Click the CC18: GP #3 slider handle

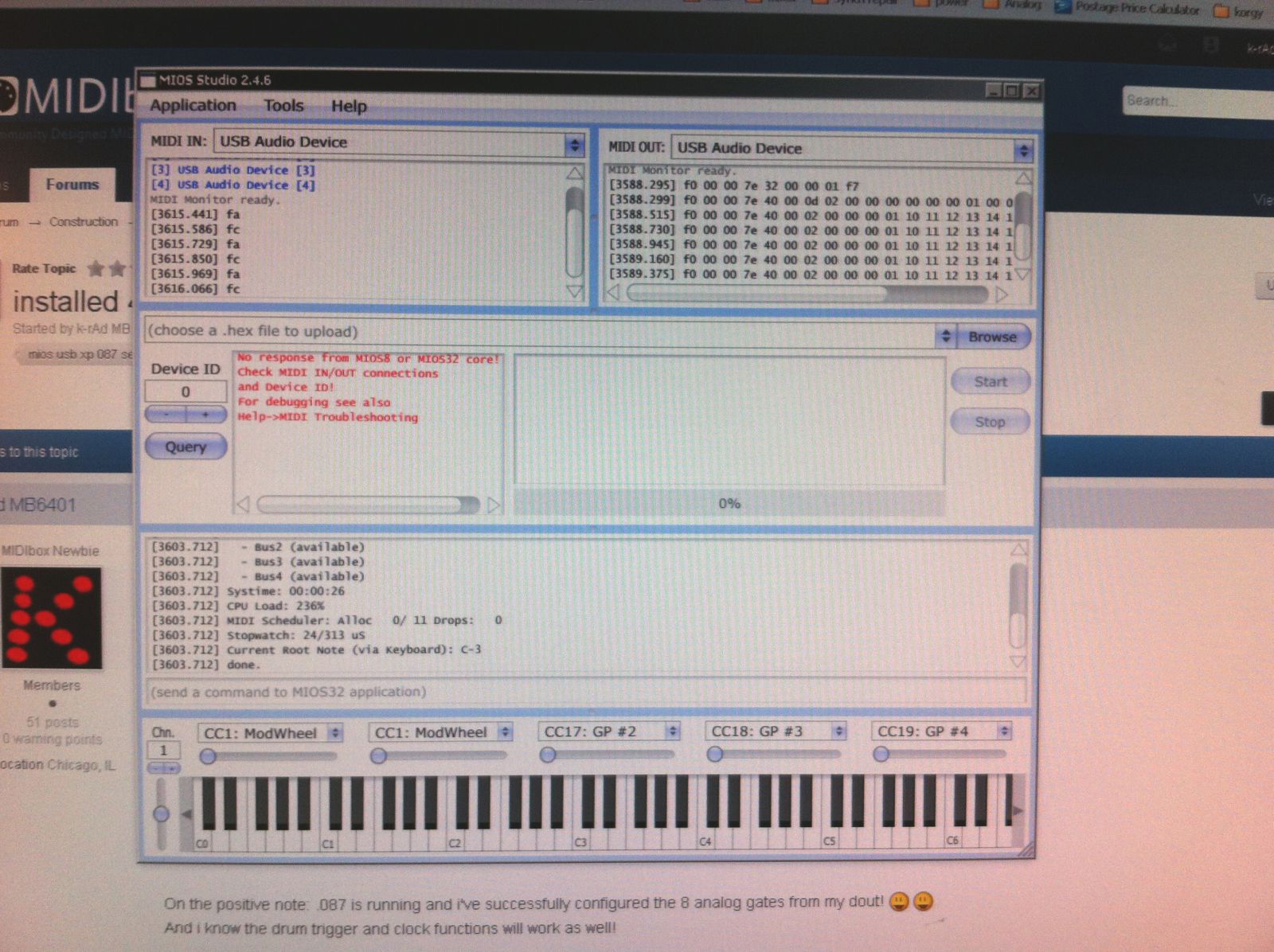(714, 755)
